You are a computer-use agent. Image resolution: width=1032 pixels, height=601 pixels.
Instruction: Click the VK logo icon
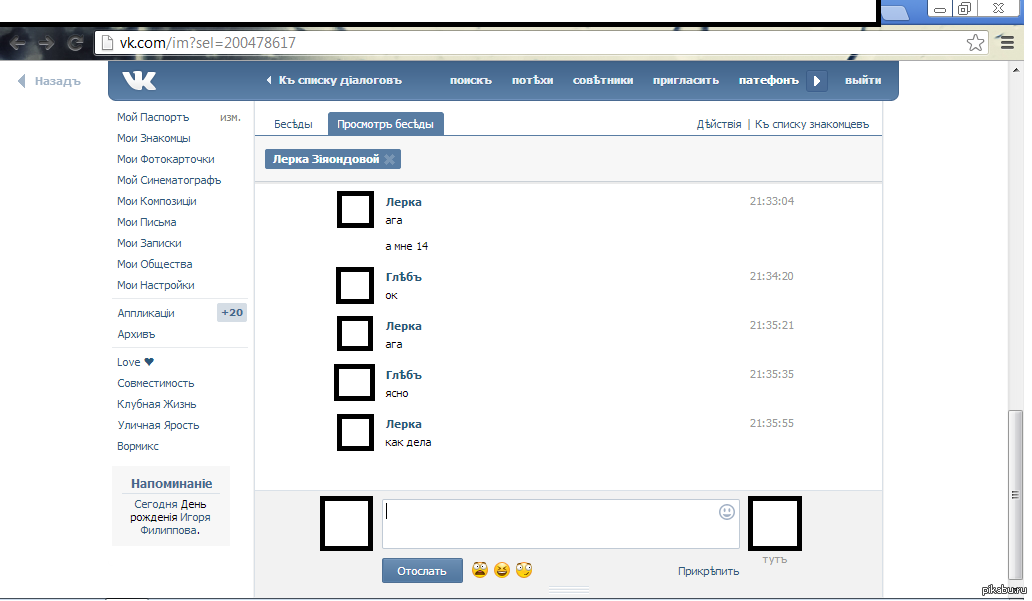[x=139, y=81]
